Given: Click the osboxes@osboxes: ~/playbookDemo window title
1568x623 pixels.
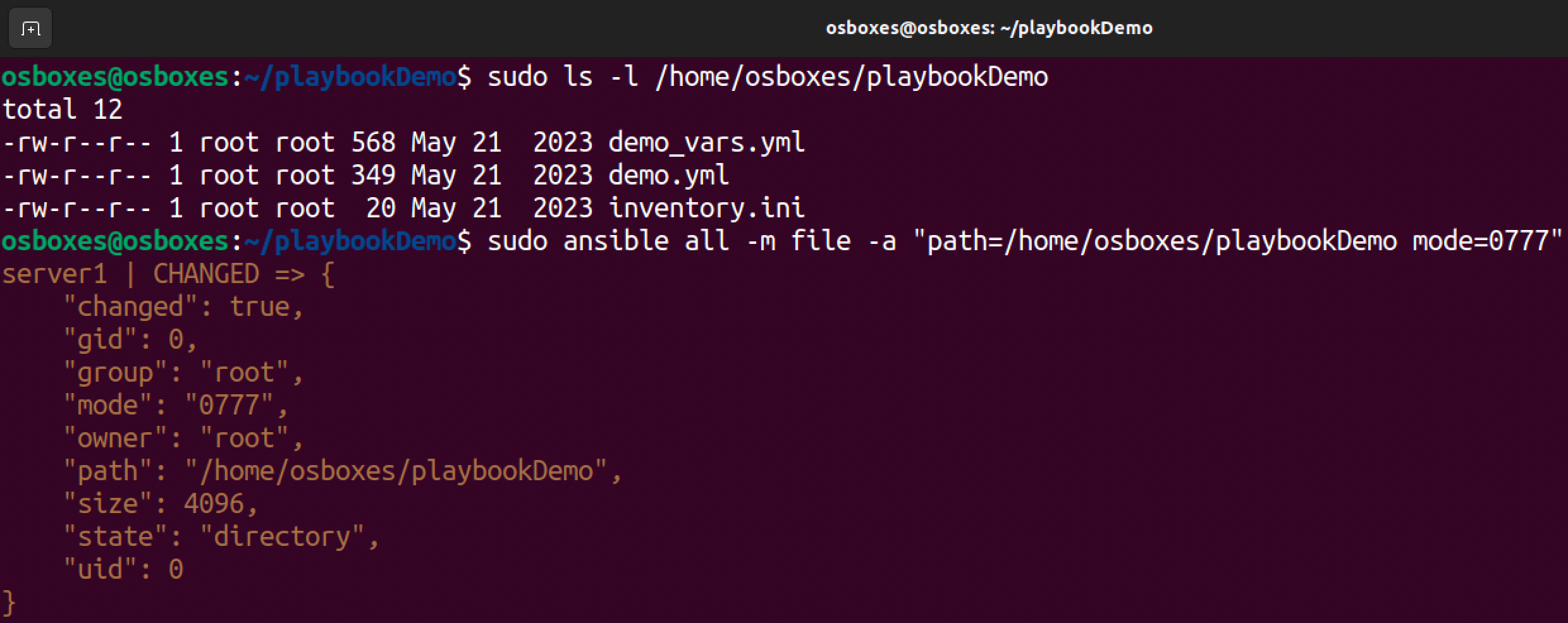Looking at the screenshot, I should (x=989, y=28).
